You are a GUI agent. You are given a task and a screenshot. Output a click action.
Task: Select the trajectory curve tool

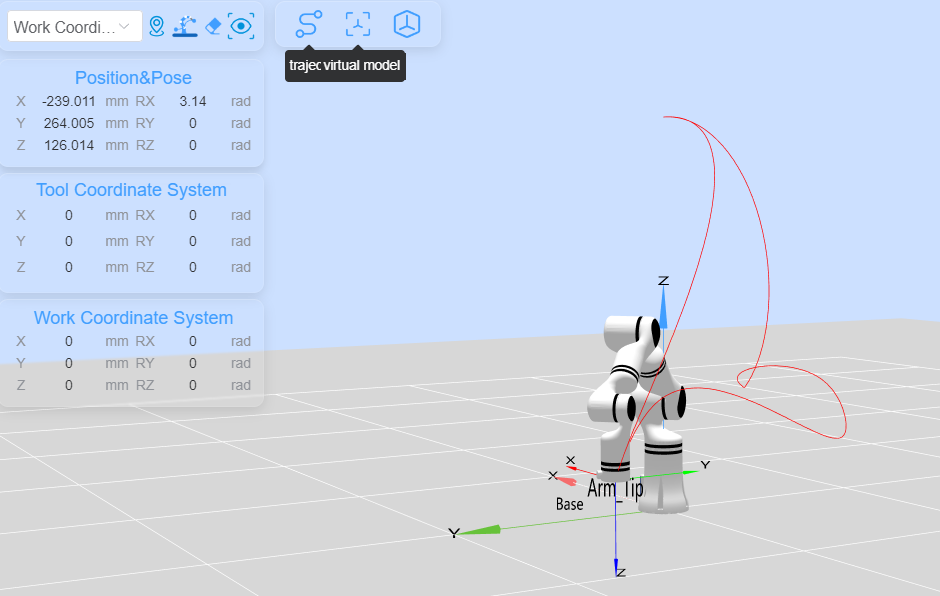(x=308, y=25)
